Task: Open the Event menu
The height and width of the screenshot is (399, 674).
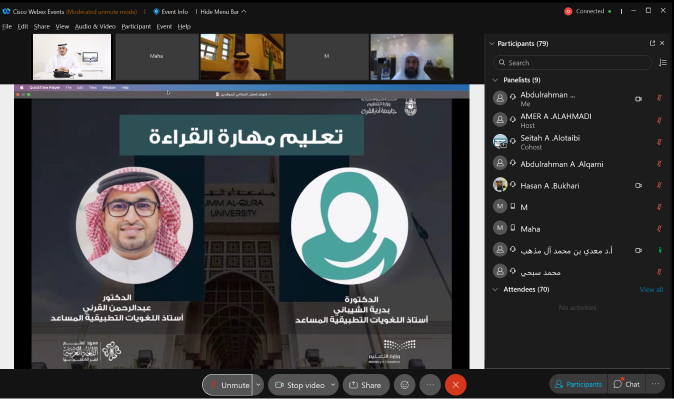Action: 164,27
